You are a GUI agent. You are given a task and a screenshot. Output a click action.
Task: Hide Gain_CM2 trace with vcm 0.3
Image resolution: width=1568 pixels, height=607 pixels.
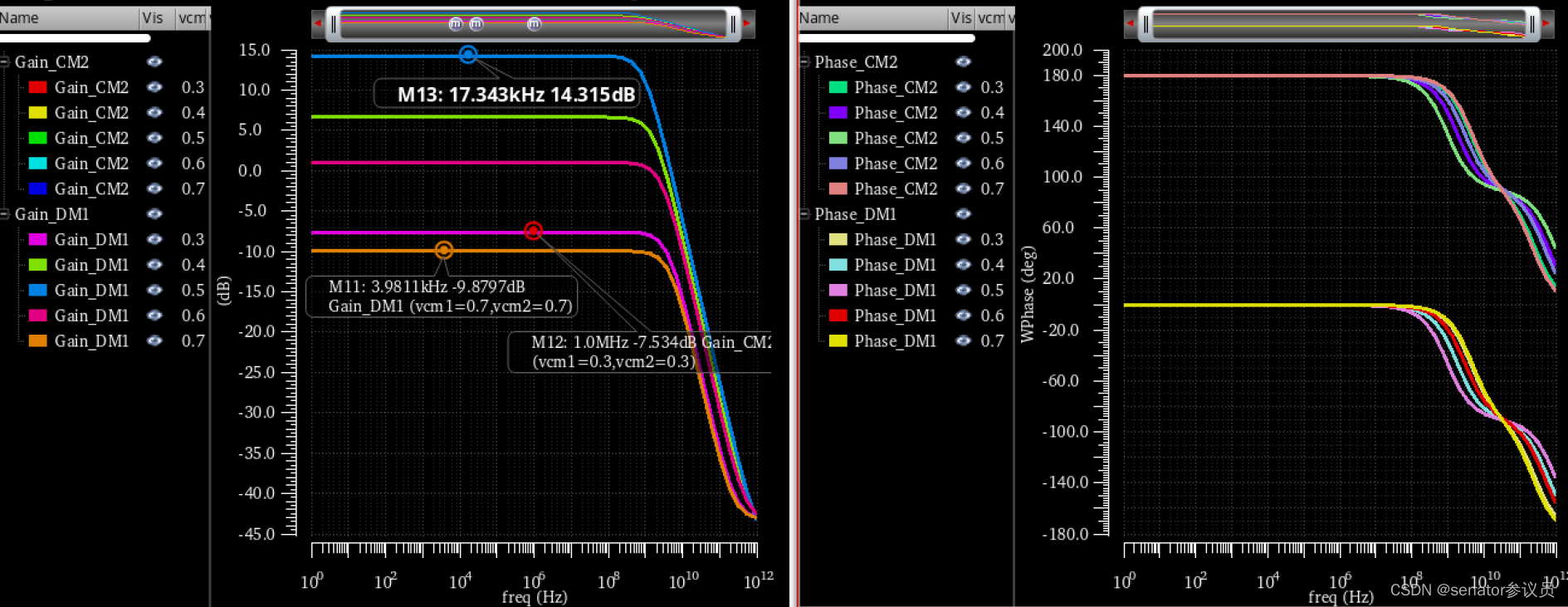[x=154, y=87]
